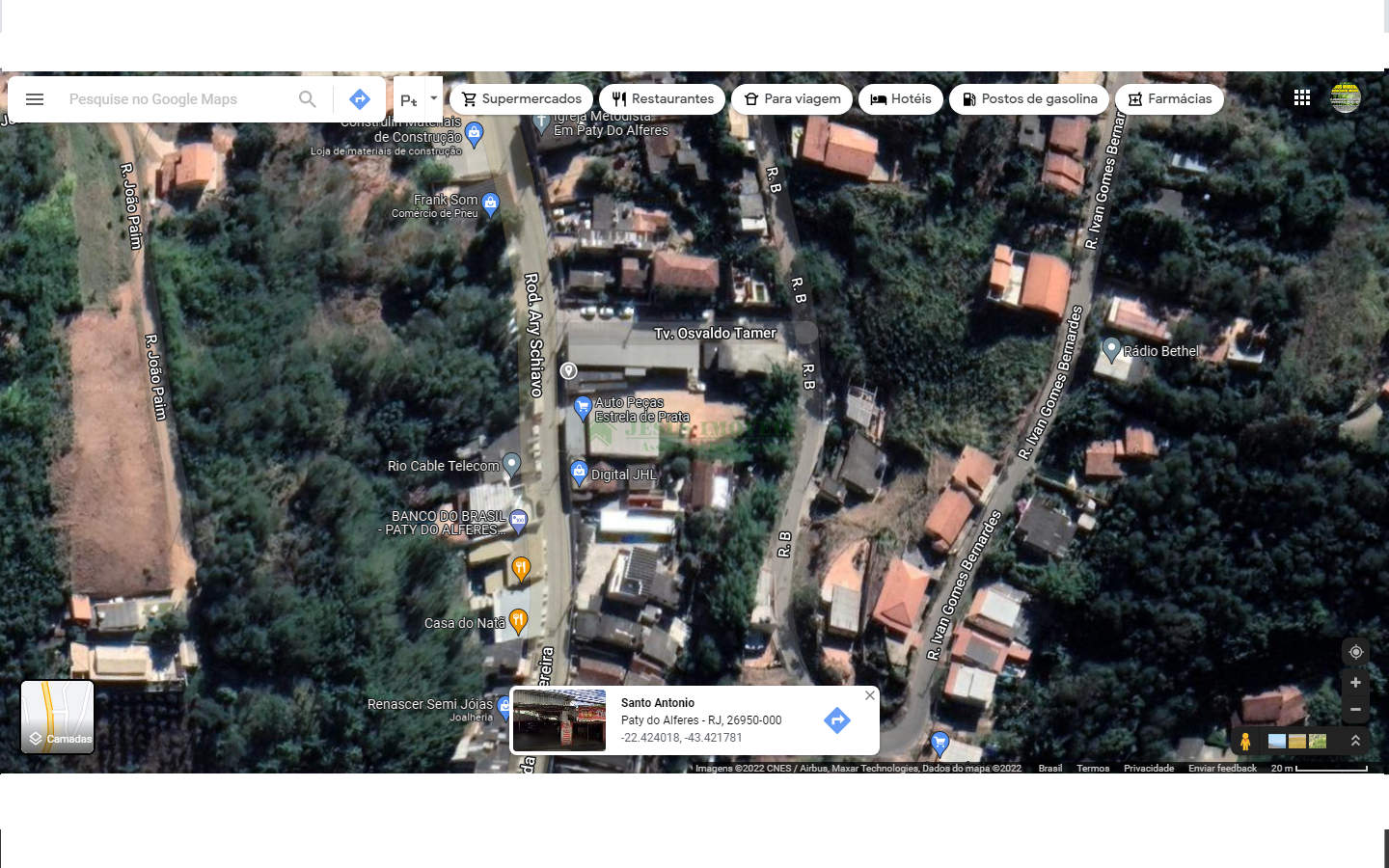1389x868 pixels.
Task: Click the search magnifier icon
Action: click(x=308, y=99)
